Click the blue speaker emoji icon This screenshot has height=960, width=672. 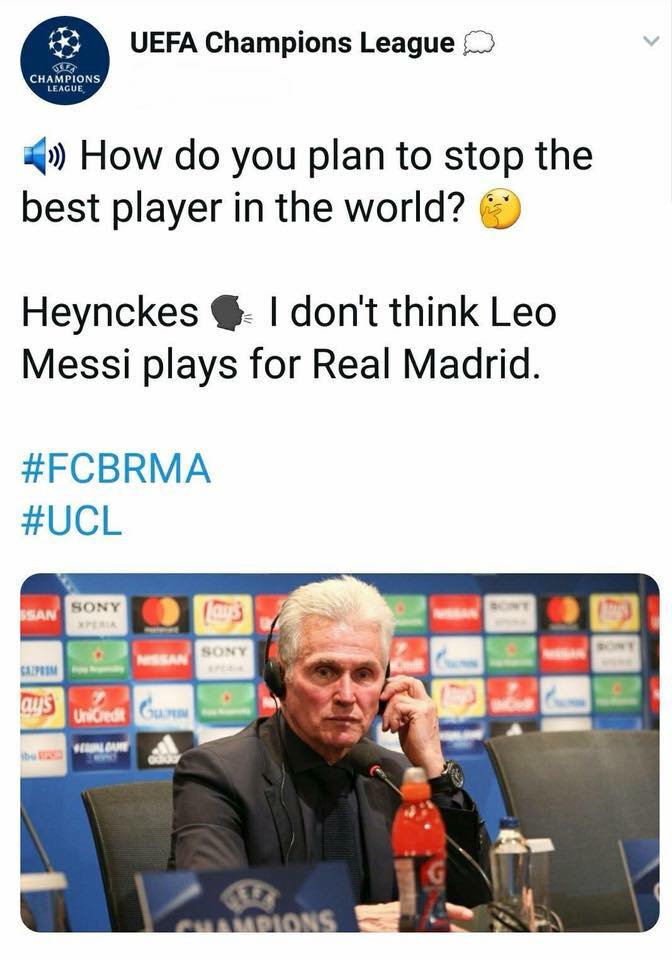coord(43,157)
